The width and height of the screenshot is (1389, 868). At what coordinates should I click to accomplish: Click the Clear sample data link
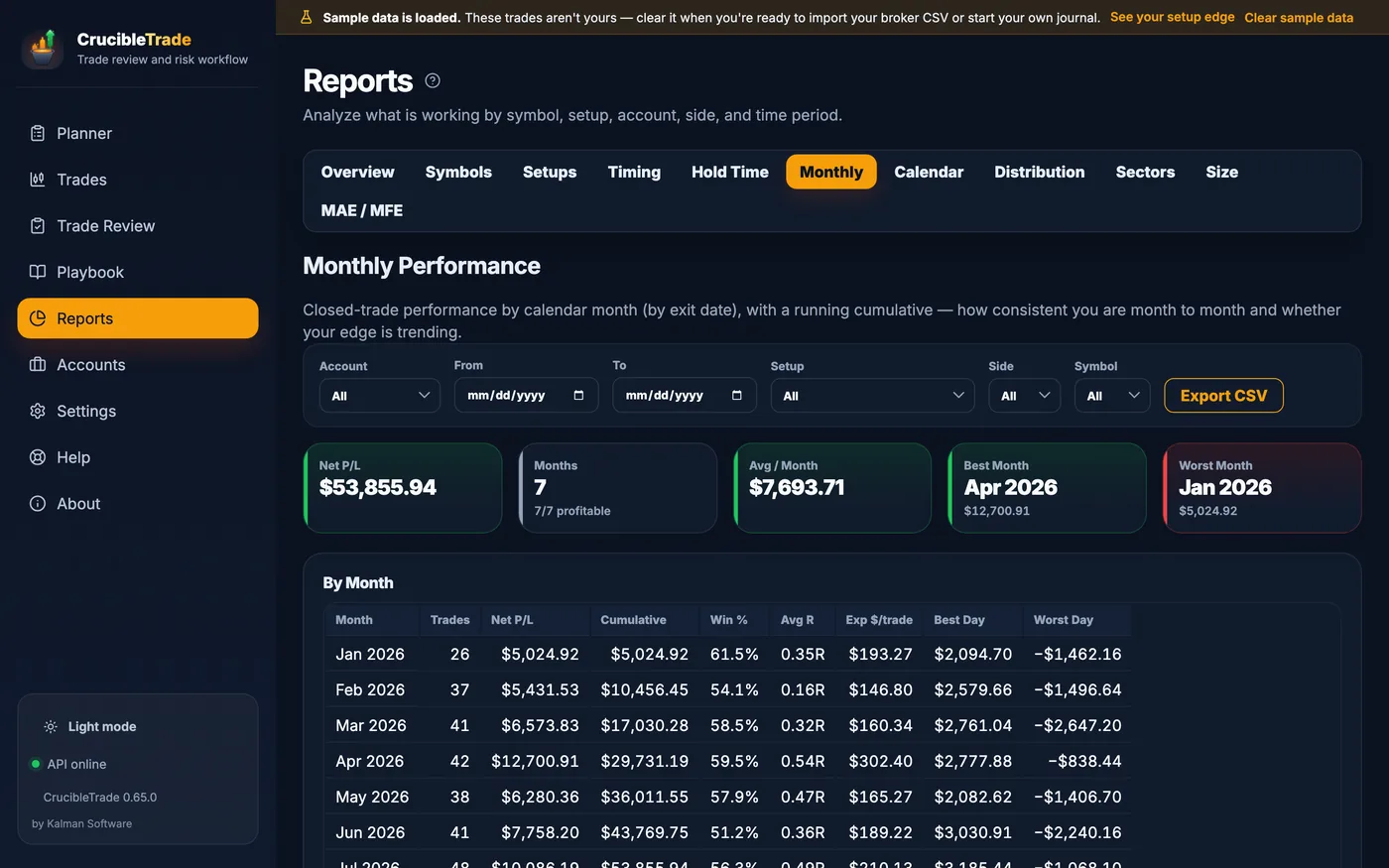[x=1299, y=17]
